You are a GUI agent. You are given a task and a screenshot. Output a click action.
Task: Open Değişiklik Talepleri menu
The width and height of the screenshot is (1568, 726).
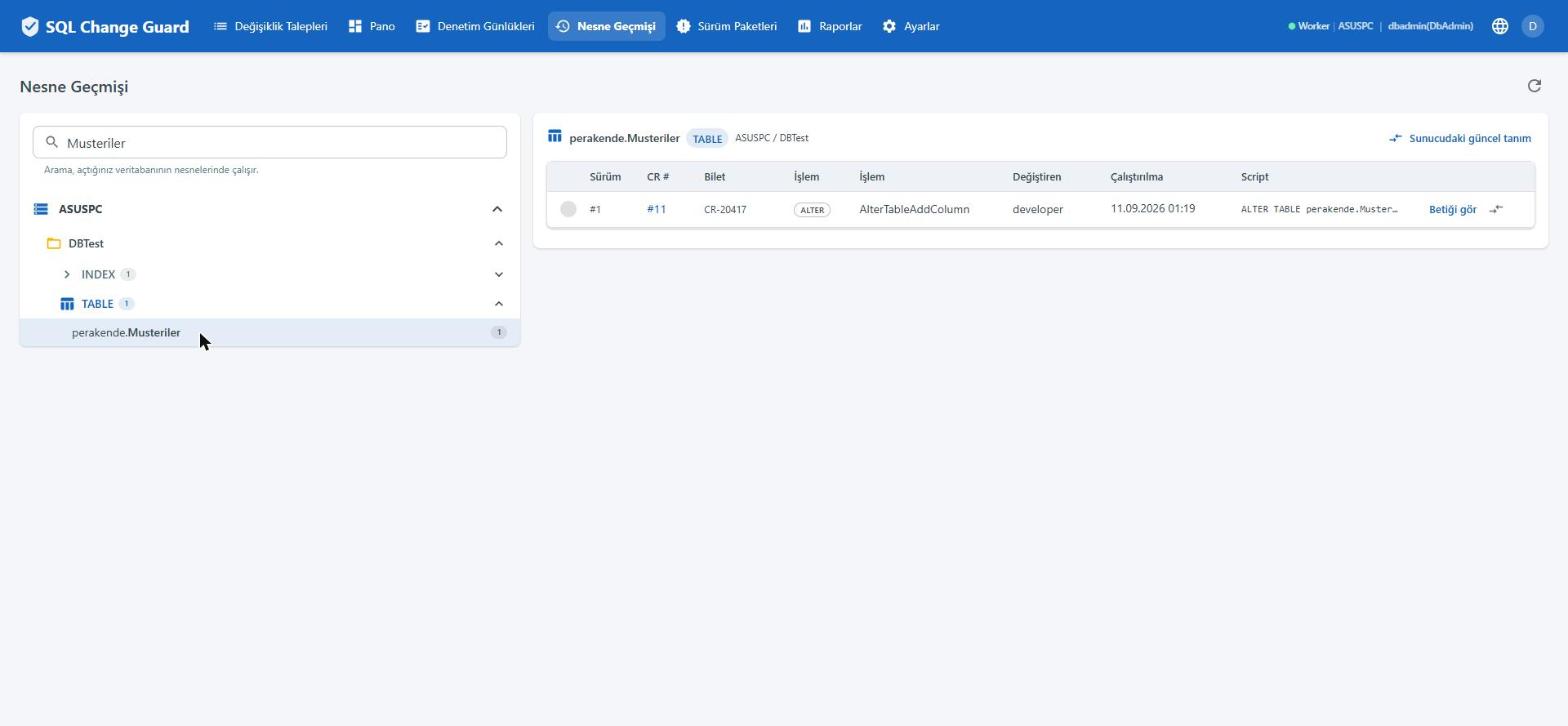pos(270,26)
